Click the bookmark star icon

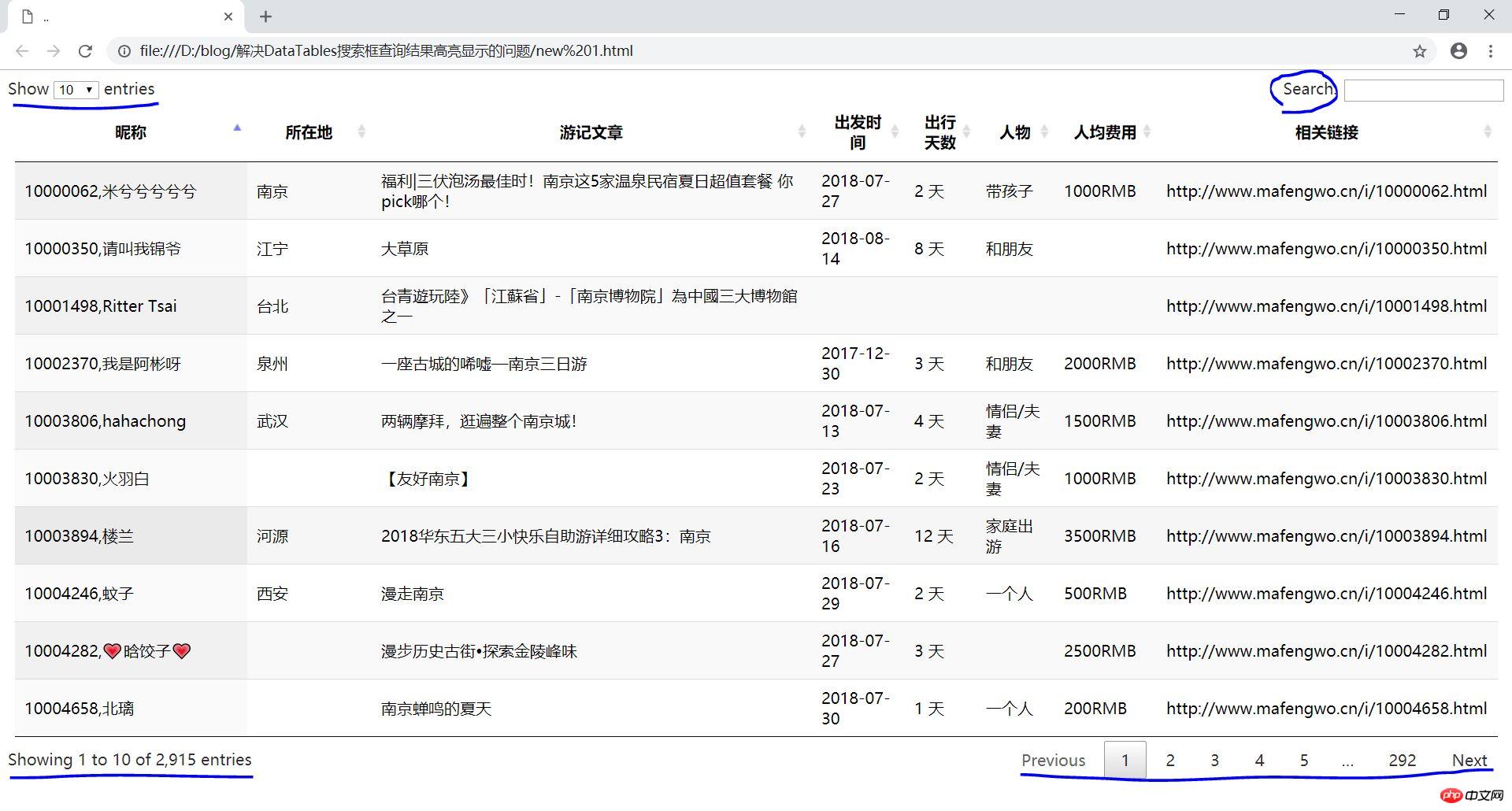(x=1419, y=51)
